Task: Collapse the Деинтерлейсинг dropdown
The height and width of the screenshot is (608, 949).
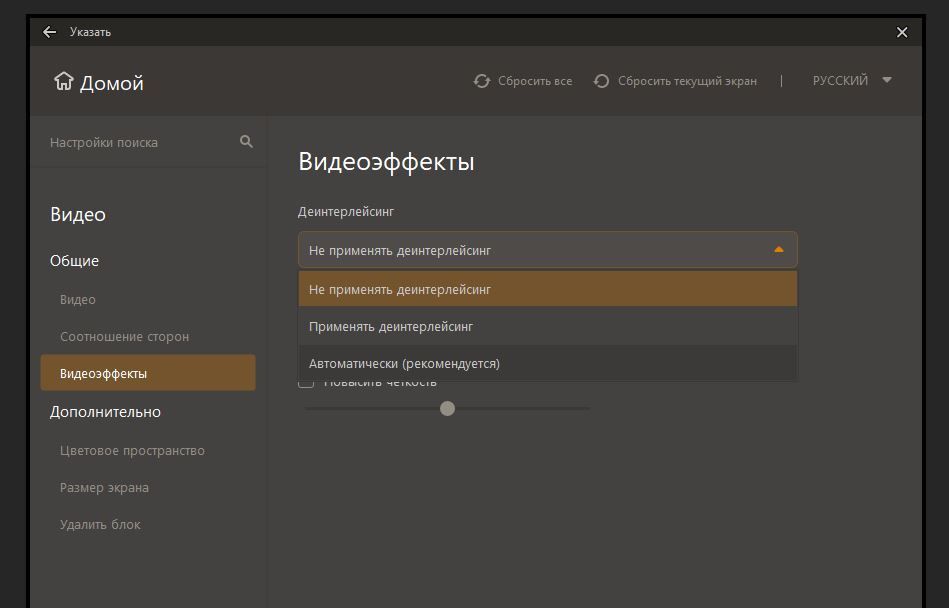Action: 548,250
